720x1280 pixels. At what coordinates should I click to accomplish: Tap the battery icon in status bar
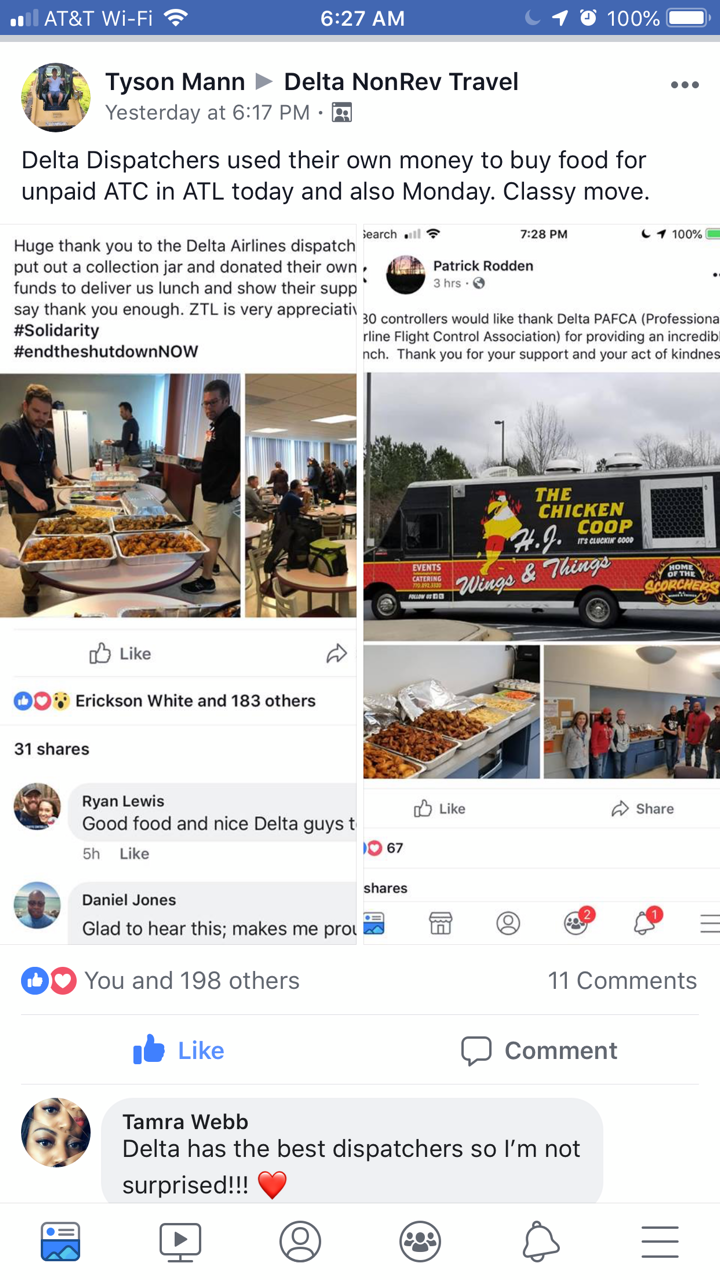tap(686, 18)
